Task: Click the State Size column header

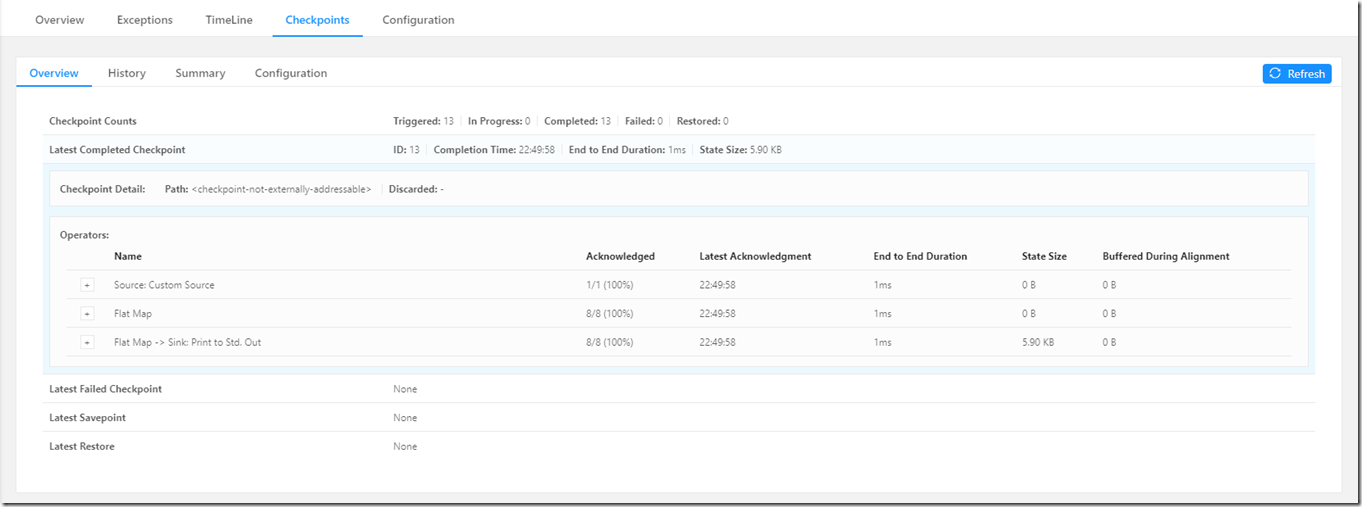Action: [1044, 256]
